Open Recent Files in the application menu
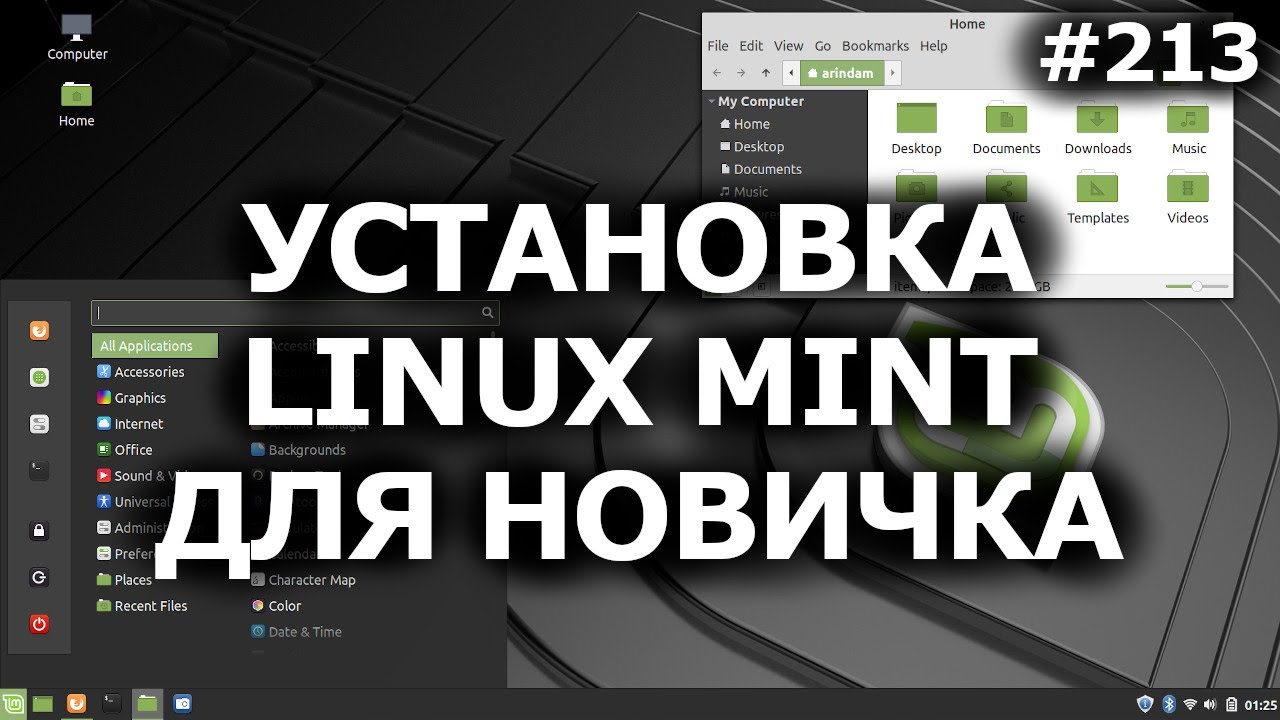Image resolution: width=1280 pixels, height=720 pixels. pos(142,605)
